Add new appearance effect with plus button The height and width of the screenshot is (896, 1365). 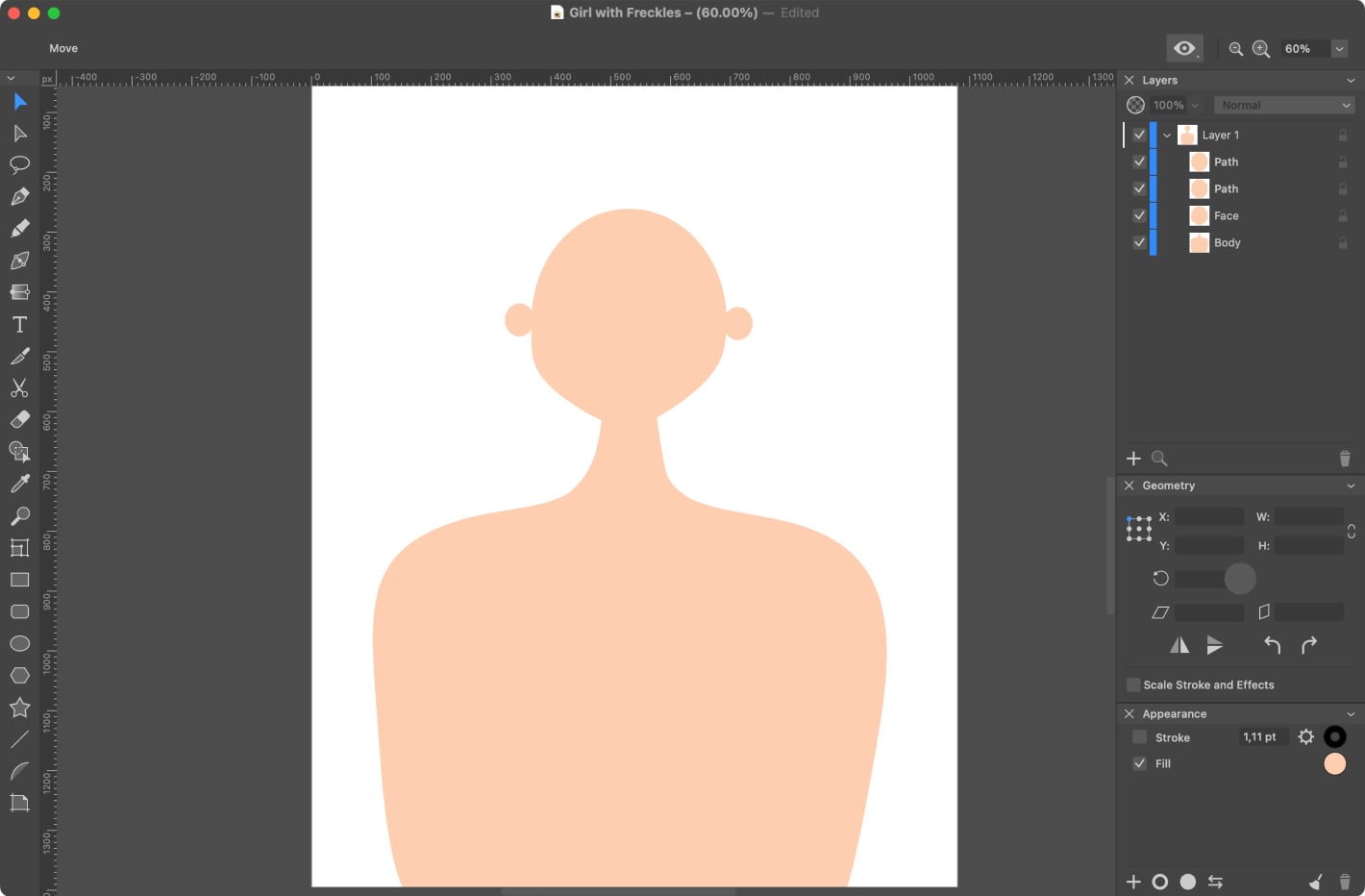pyautogui.click(x=1133, y=882)
